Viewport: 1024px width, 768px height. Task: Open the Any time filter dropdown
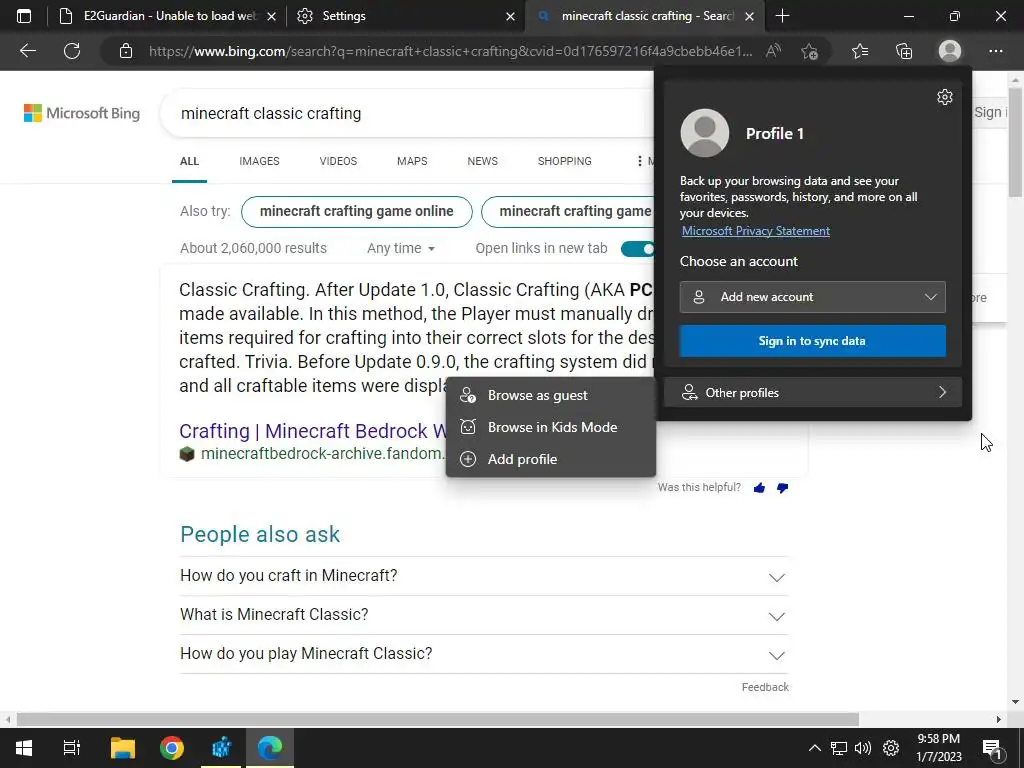[x=401, y=248]
